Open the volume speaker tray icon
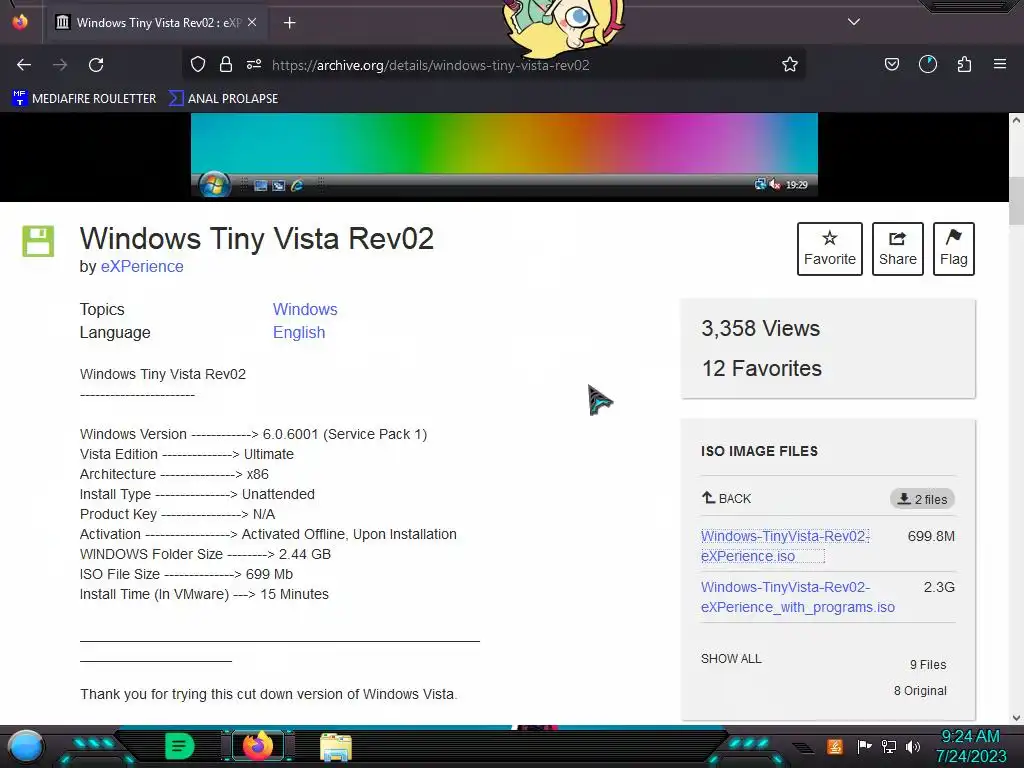 click(912, 746)
